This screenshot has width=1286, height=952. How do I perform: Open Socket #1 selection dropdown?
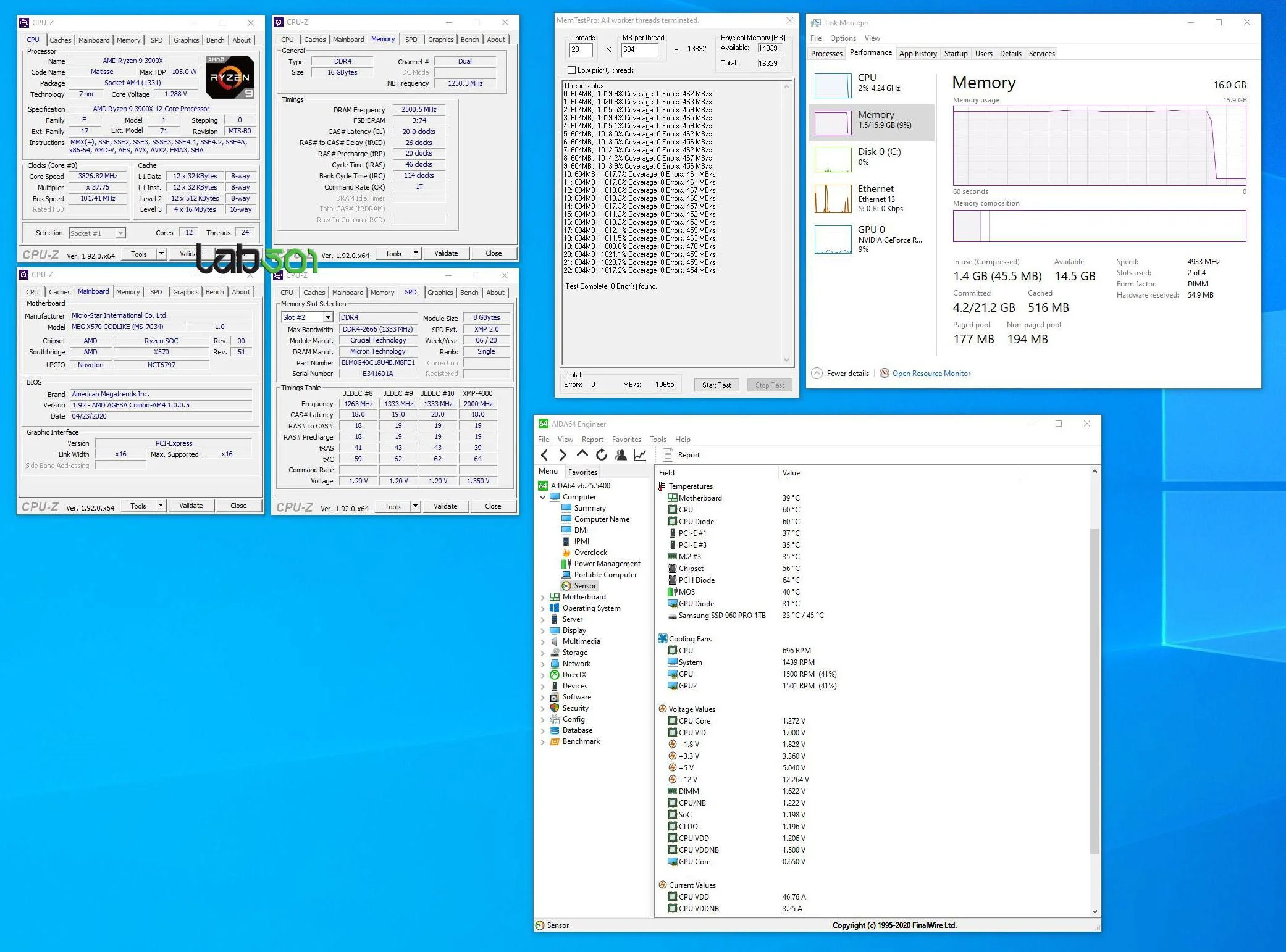(x=120, y=233)
